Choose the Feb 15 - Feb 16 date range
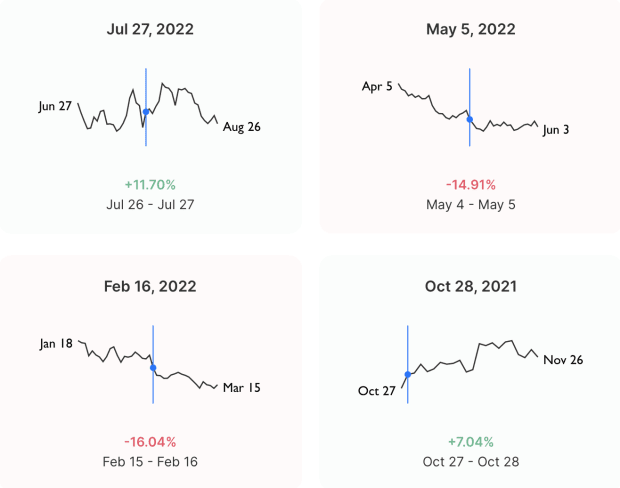Image resolution: width=620 pixels, height=488 pixels. tap(150, 461)
